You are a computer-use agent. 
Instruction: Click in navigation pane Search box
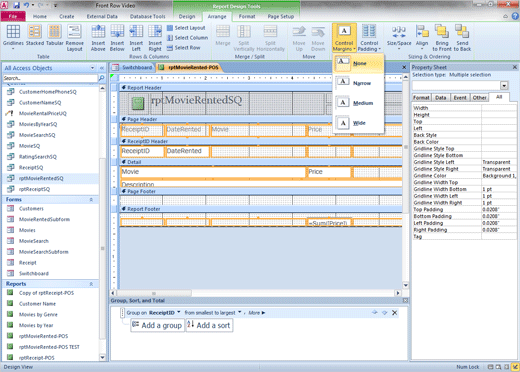coord(50,78)
